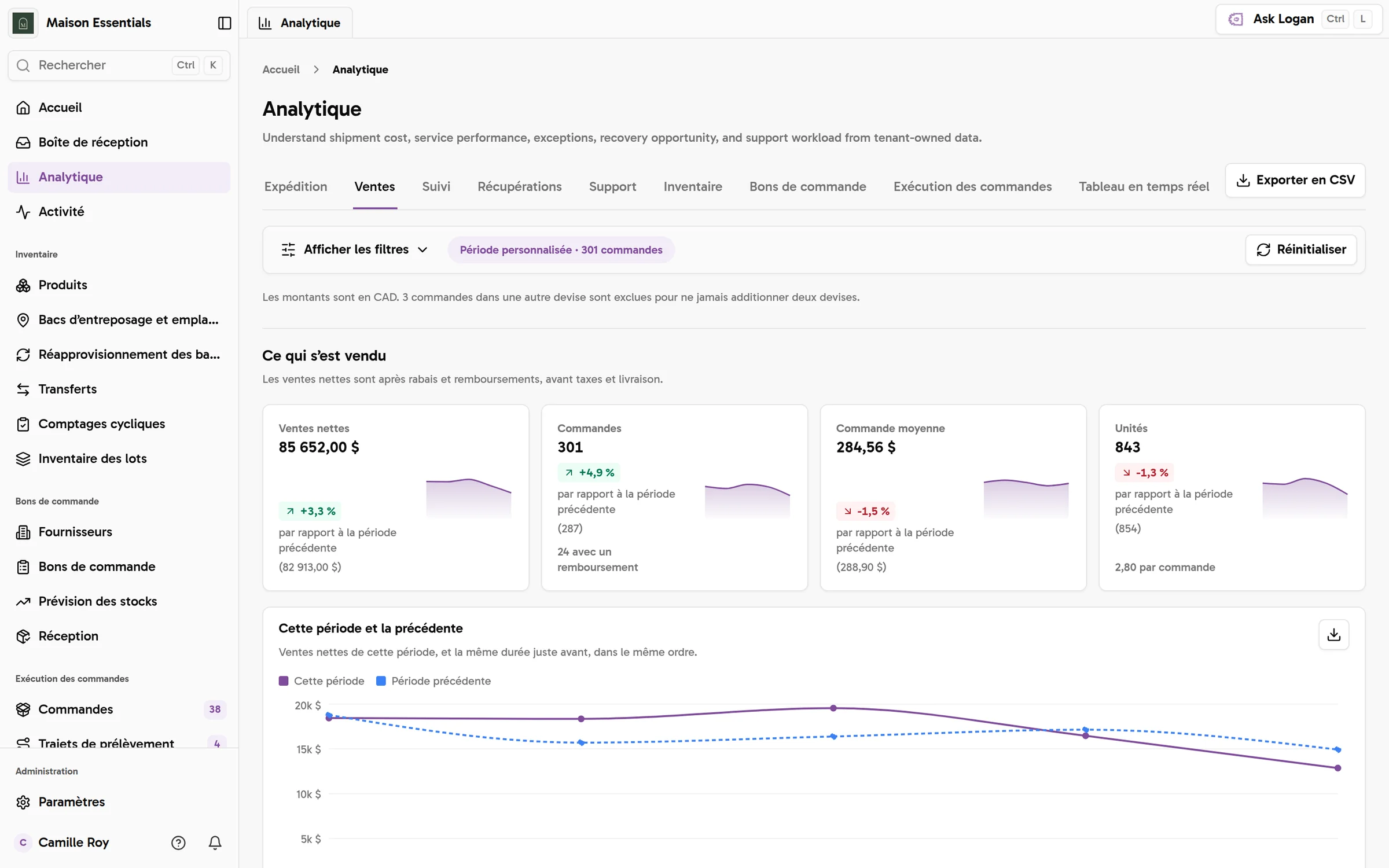The image size is (1389, 868).
Task: Open Ask Logan assistant
Action: click(x=1298, y=19)
